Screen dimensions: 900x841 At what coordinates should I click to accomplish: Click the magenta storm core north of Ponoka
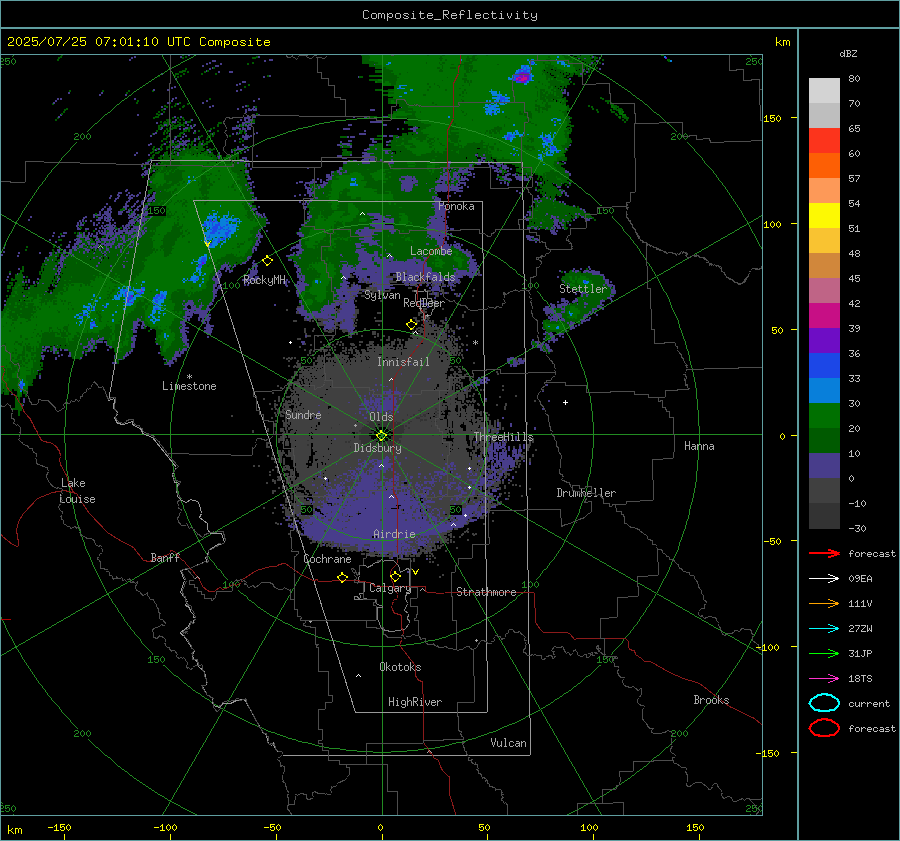(522, 75)
